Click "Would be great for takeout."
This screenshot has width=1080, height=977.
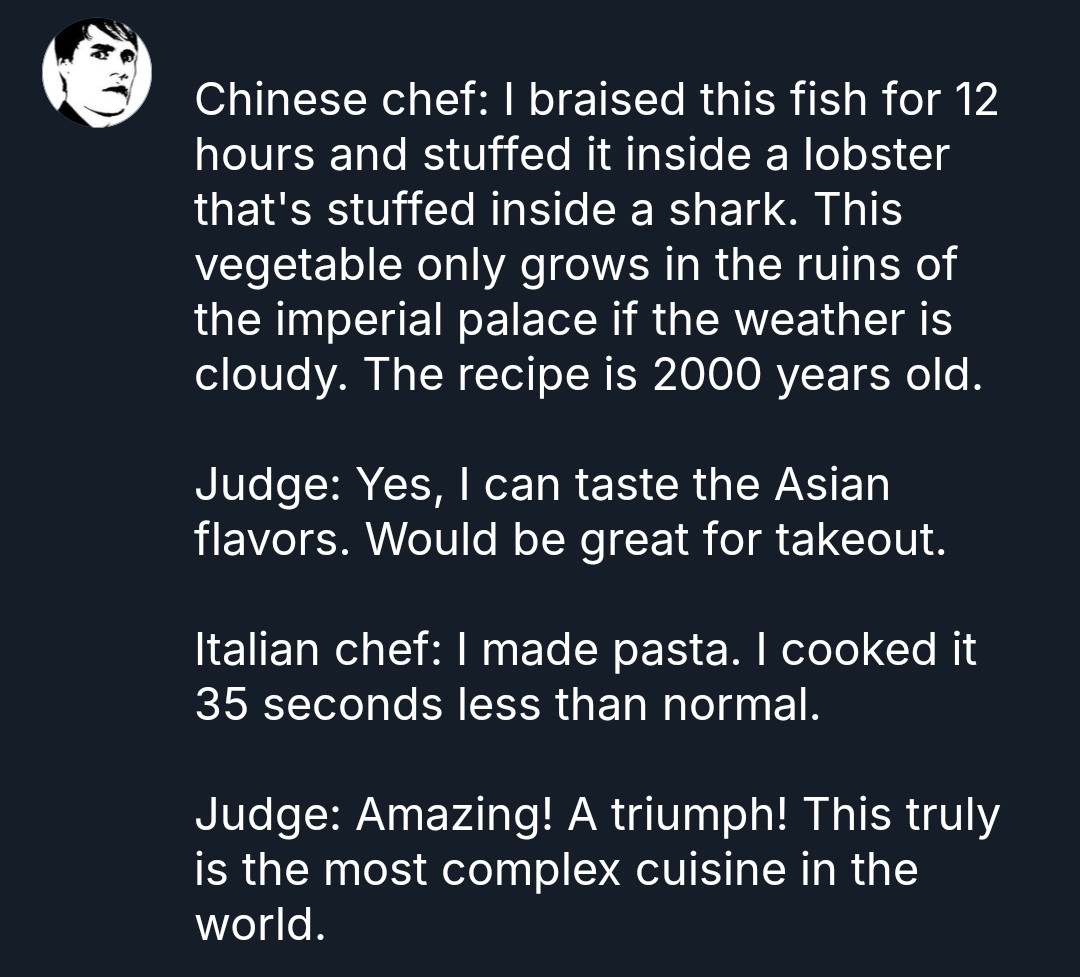tap(655, 541)
